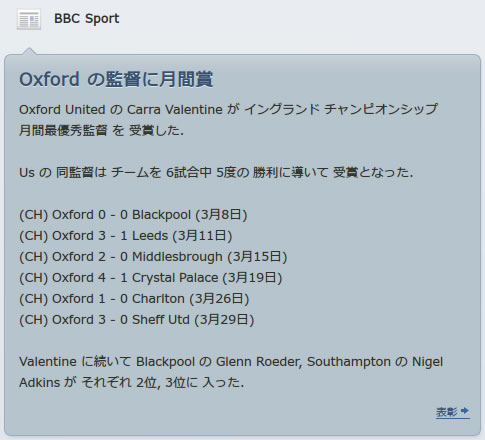Open the 表彰 link
The image size is (485, 440).
(x=447, y=412)
